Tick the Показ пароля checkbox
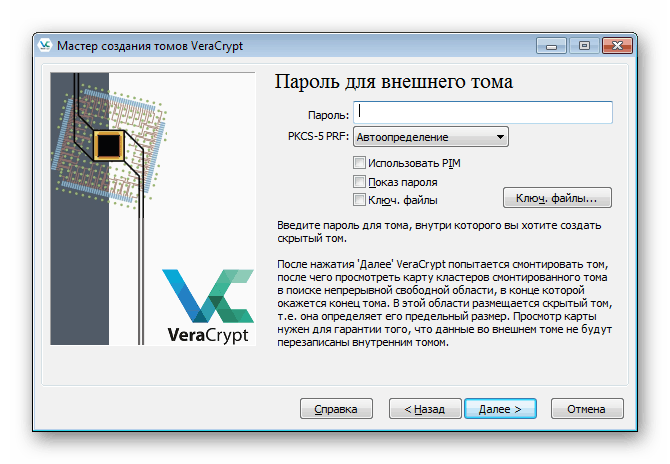670x464 pixels. click(359, 182)
